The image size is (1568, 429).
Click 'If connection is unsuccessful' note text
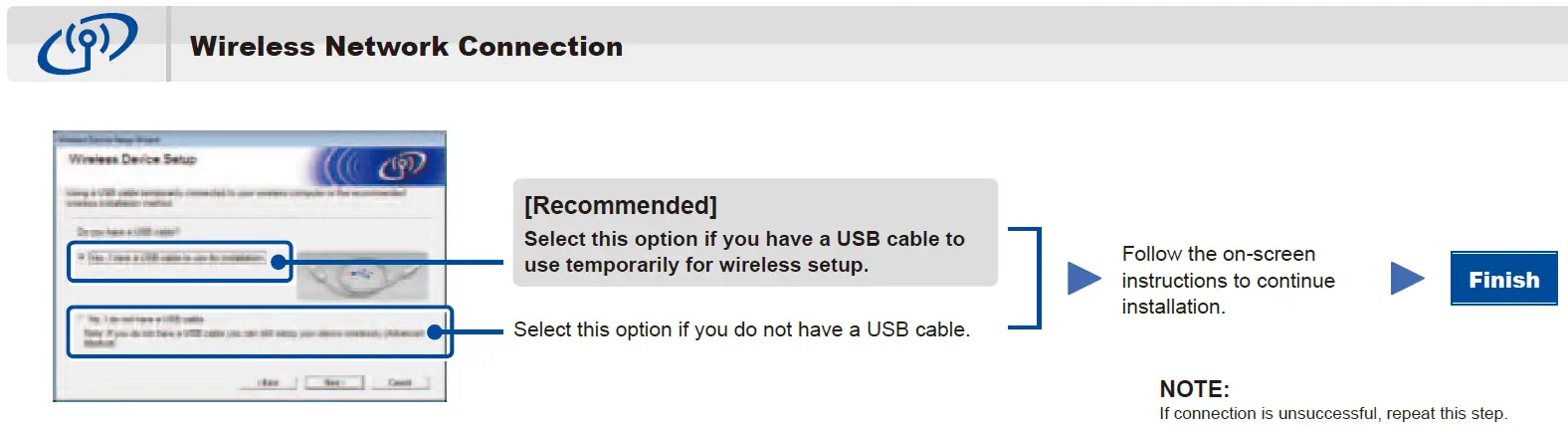(x=1332, y=413)
